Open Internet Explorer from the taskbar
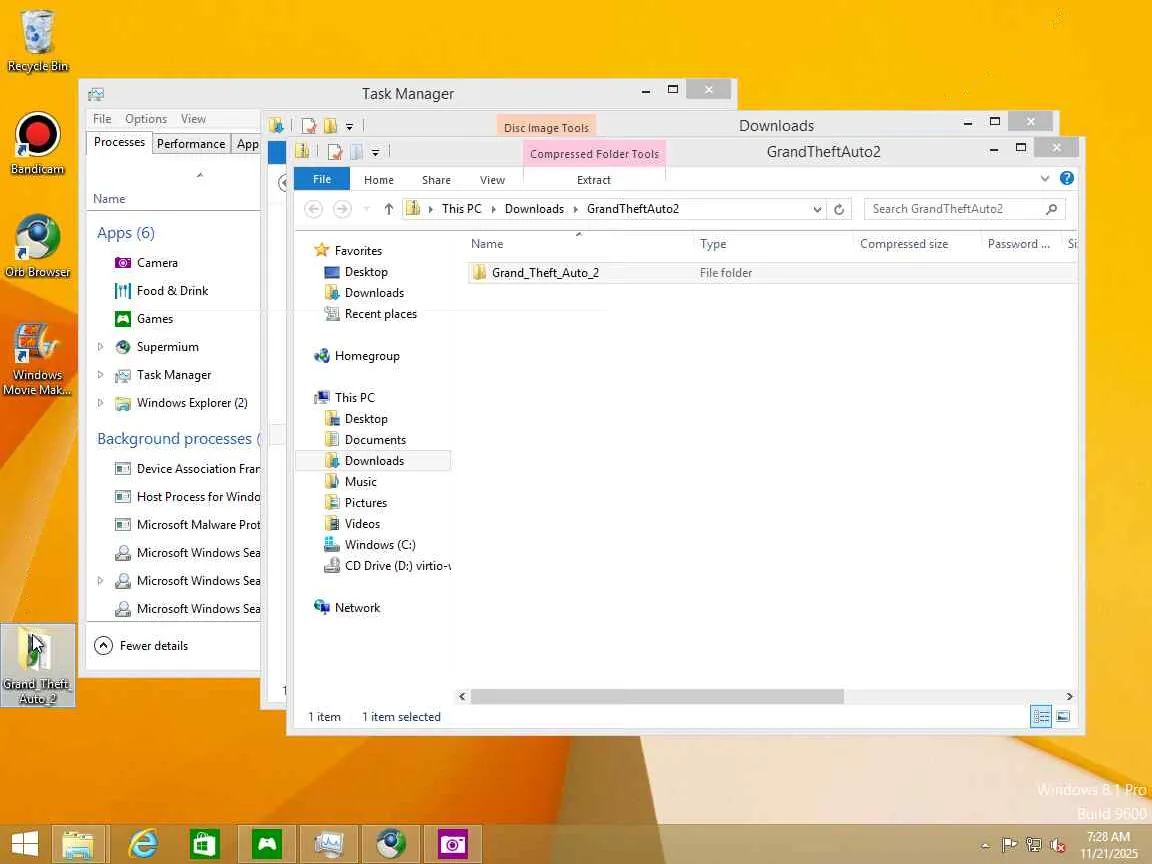 (x=143, y=843)
